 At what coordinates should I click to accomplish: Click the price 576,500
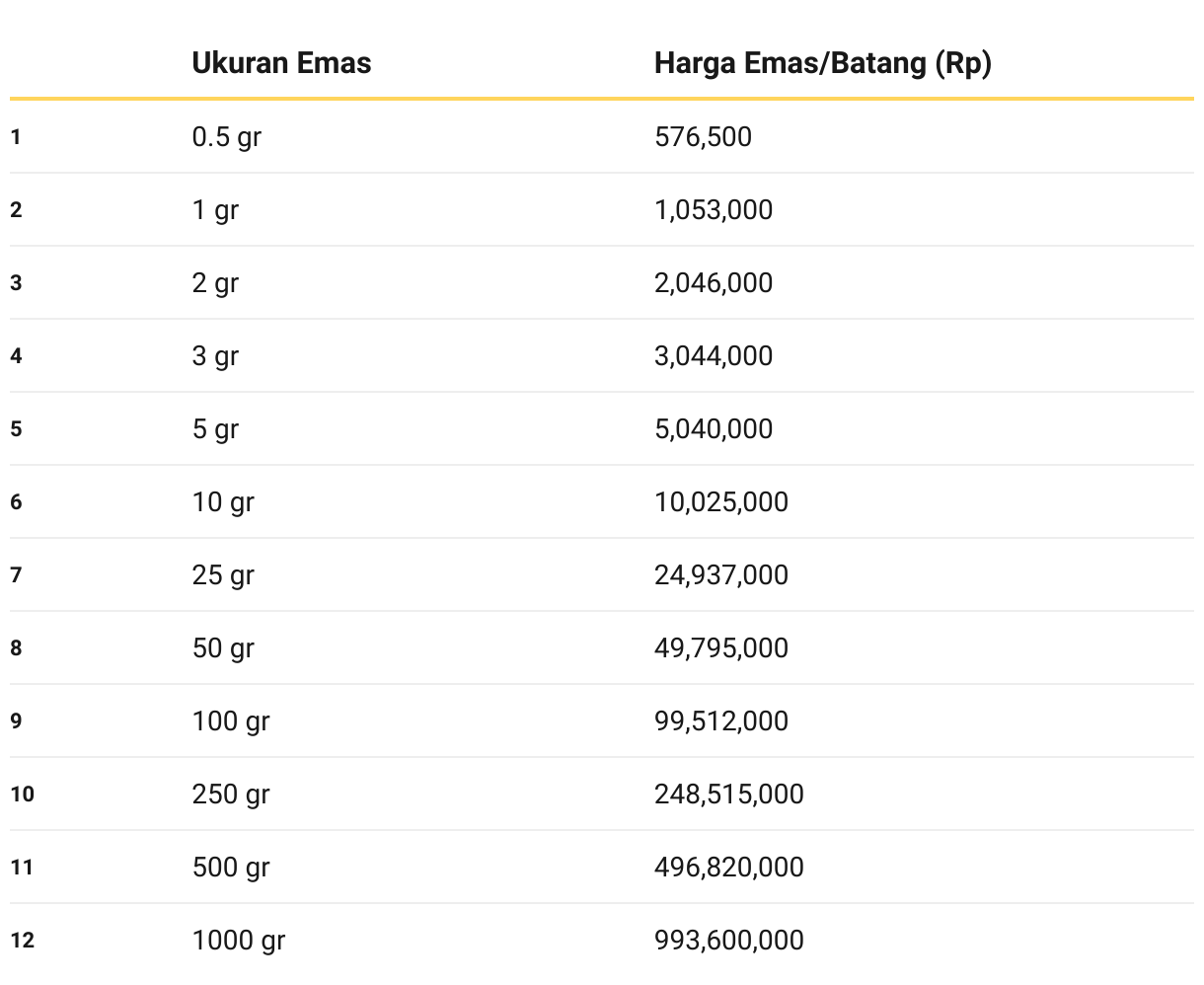click(x=703, y=136)
